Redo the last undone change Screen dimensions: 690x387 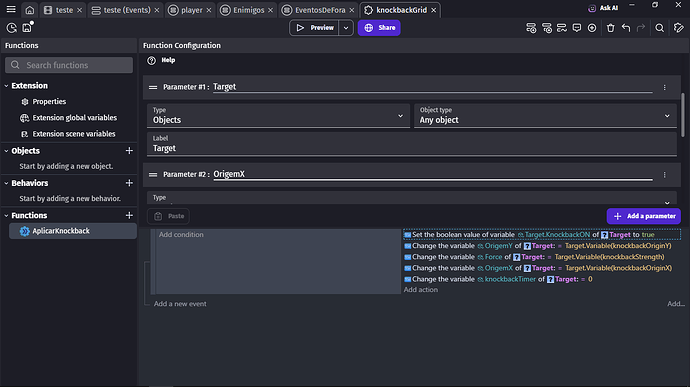(x=641, y=28)
